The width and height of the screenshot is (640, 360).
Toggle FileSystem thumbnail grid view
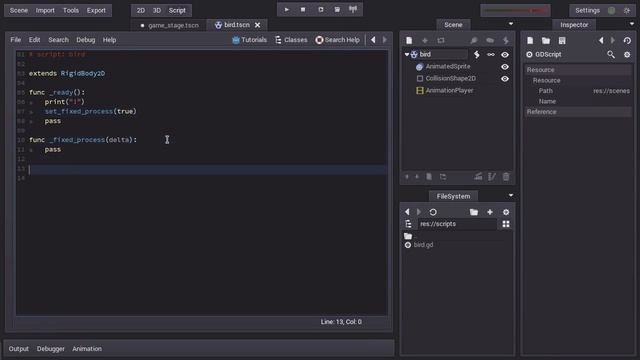click(x=506, y=224)
